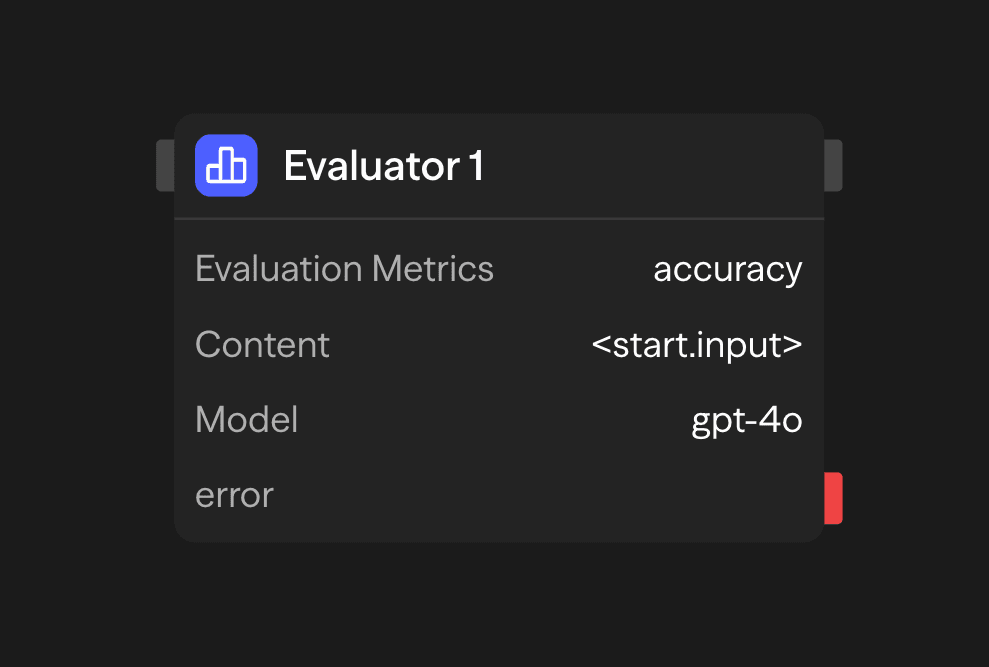The height and width of the screenshot is (667, 989).
Task: Open the Model dropdown showing gpt-4o
Action: point(747,420)
